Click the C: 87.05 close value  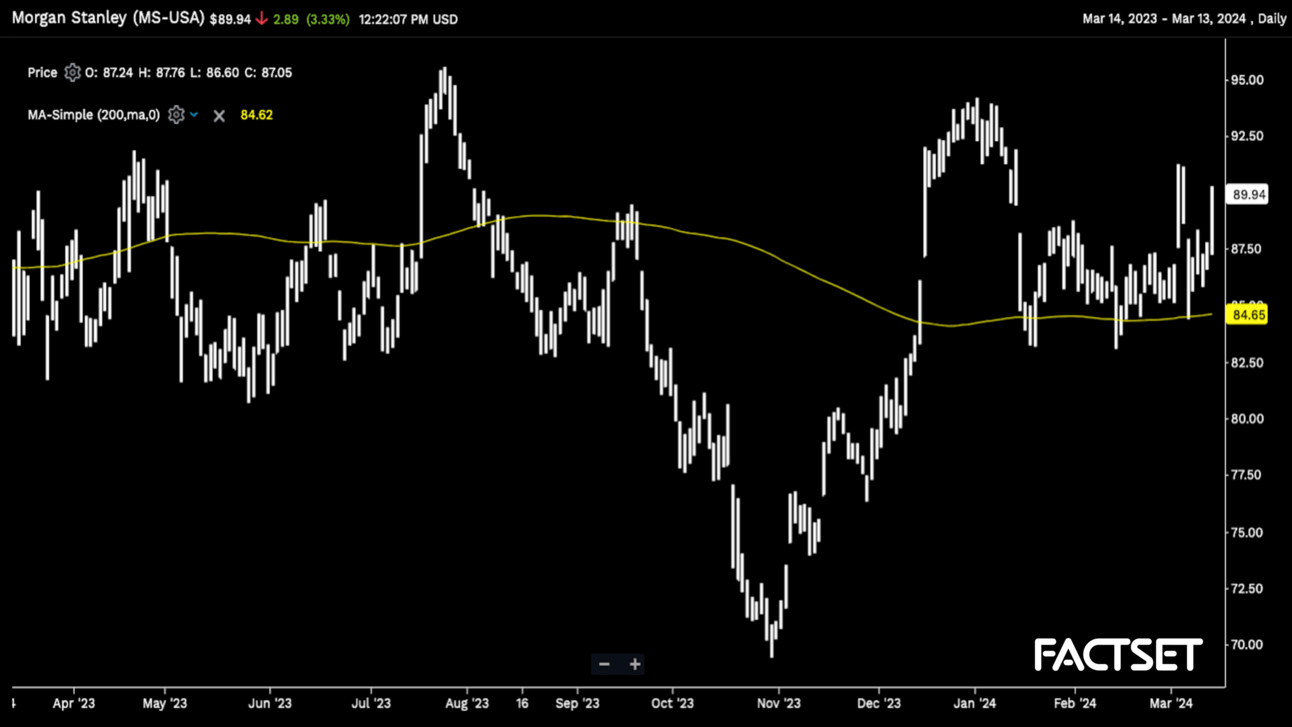tap(268, 73)
